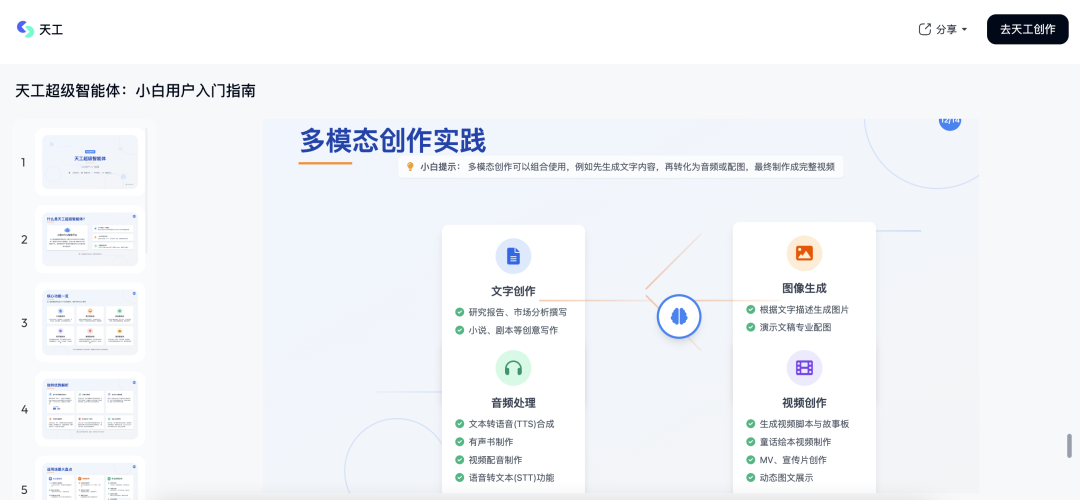Click the text 视频配音制作
1080x500 pixels.
coord(495,459)
